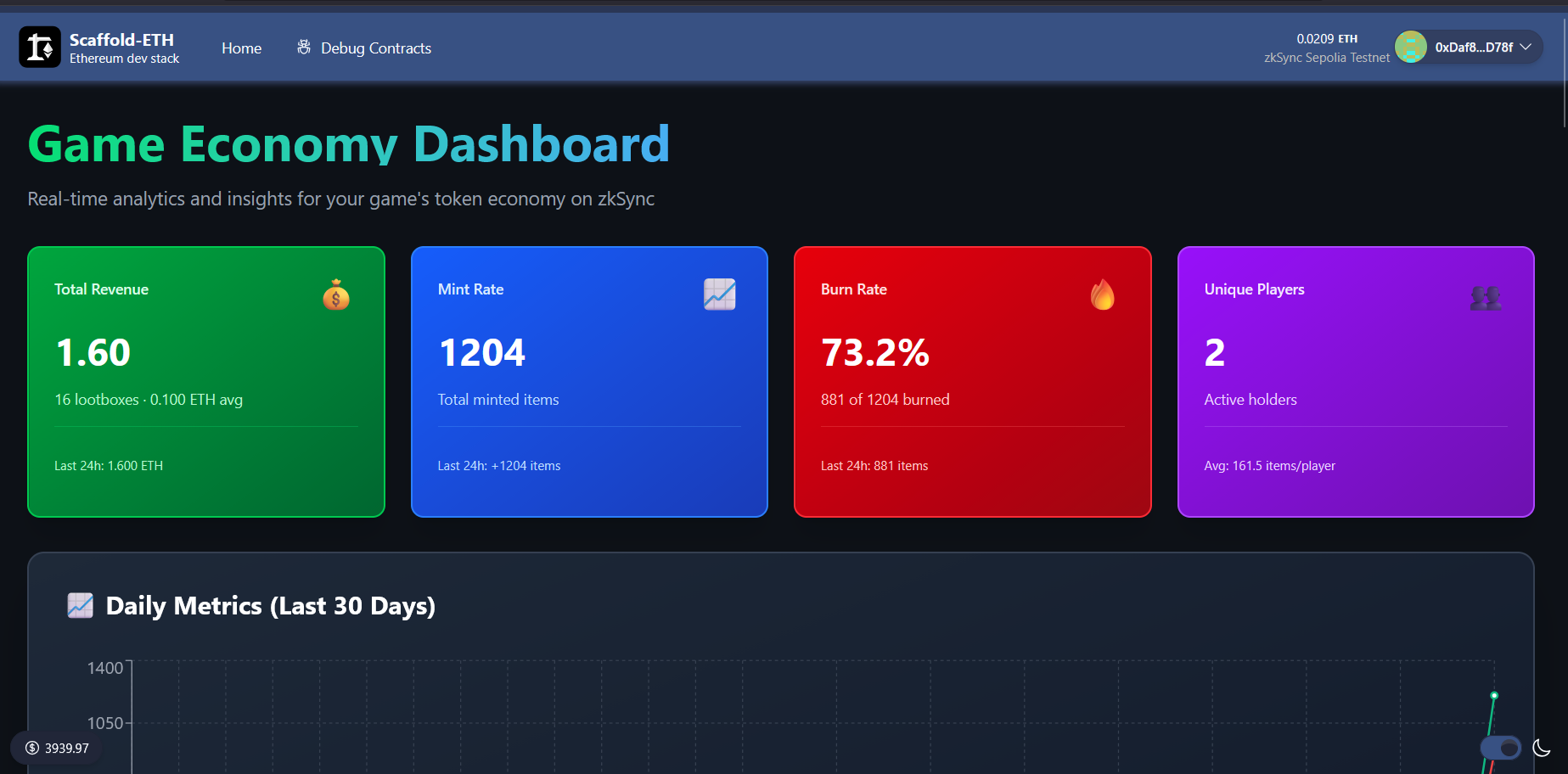Click the Active holders text
This screenshot has height=774, width=1568.
pyautogui.click(x=1250, y=400)
